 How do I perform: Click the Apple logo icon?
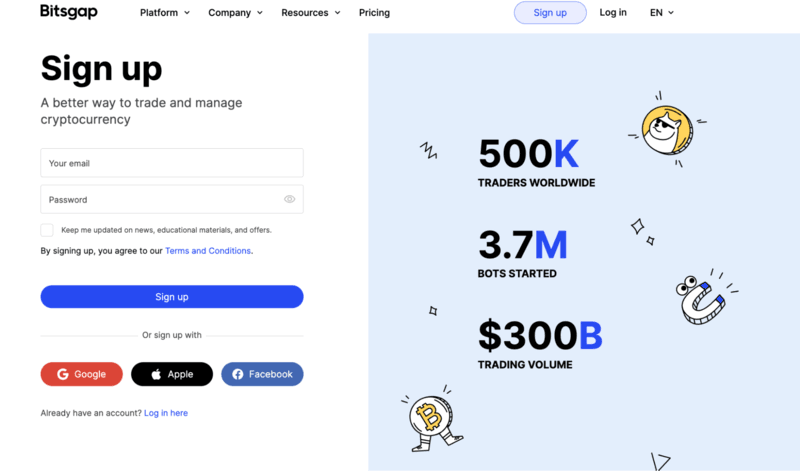point(156,374)
